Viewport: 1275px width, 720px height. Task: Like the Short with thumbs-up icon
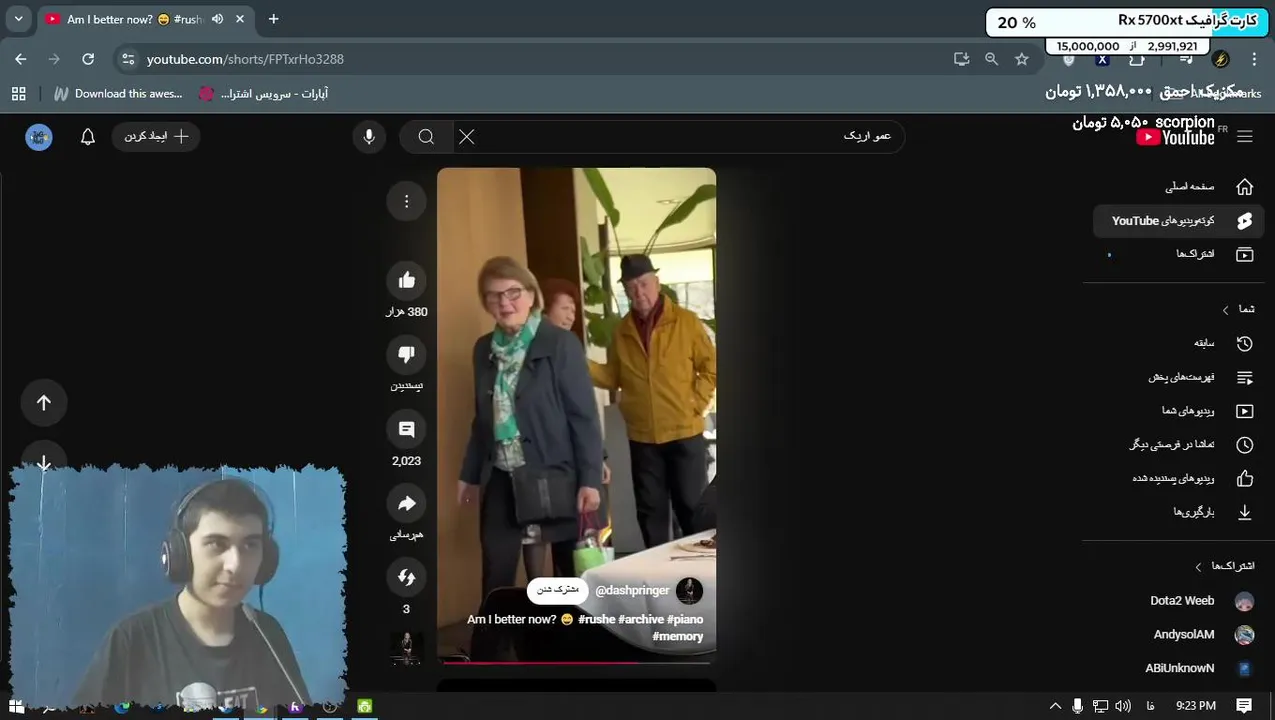(406, 280)
